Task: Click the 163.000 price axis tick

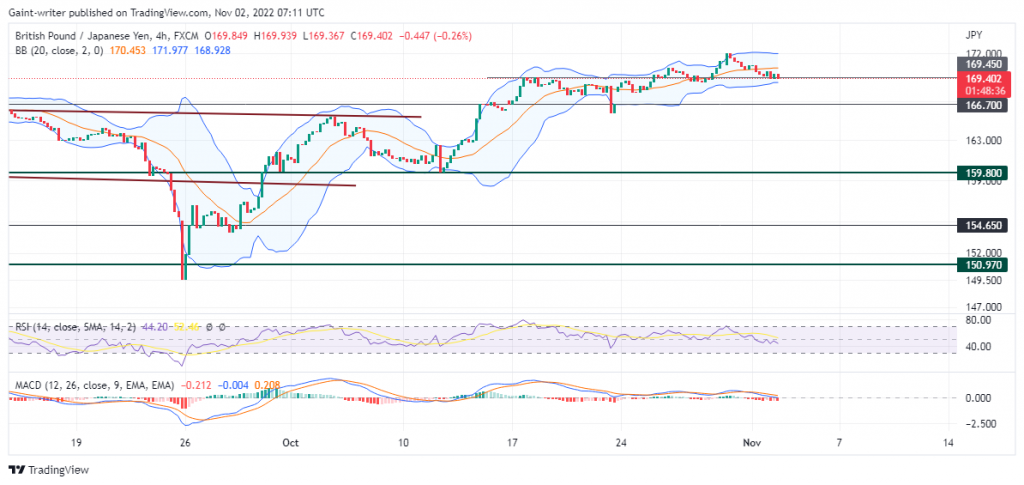Action: coord(984,141)
